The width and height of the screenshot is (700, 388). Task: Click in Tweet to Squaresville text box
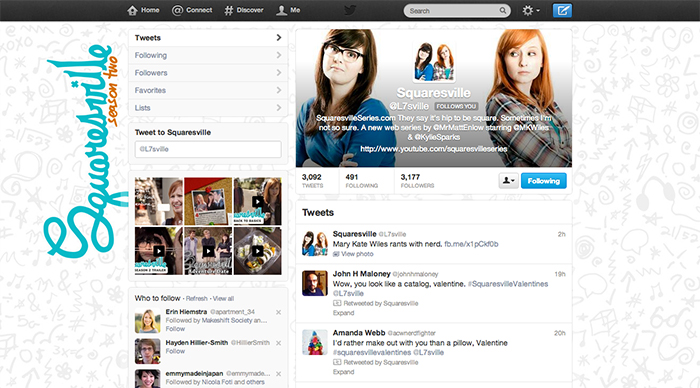coord(208,149)
